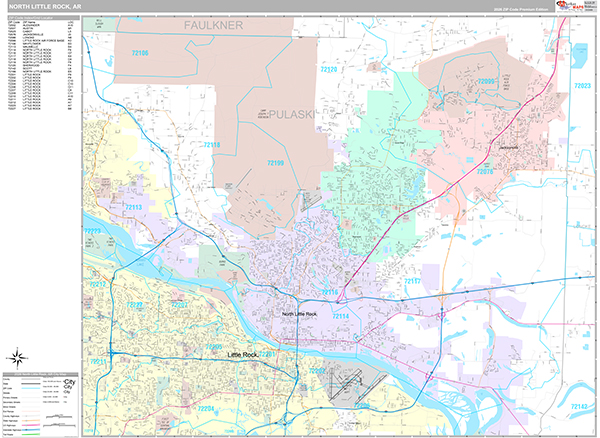Select the Little Rock city label
The width and height of the screenshot is (600, 438).
pos(243,355)
